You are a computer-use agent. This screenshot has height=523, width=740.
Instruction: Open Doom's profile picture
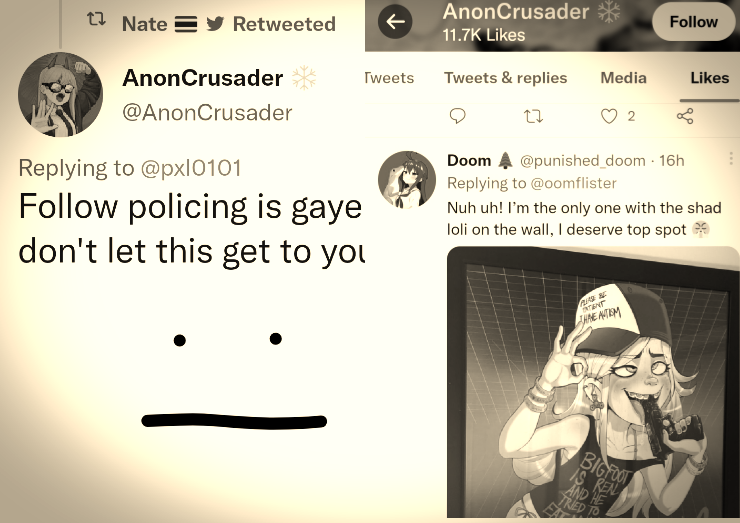click(x=407, y=180)
